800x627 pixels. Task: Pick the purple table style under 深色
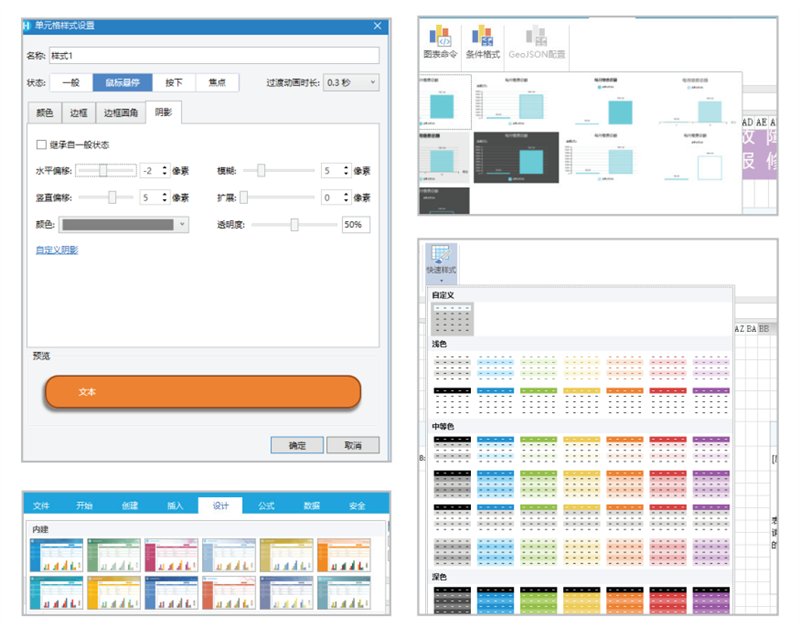tap(711, 600)
